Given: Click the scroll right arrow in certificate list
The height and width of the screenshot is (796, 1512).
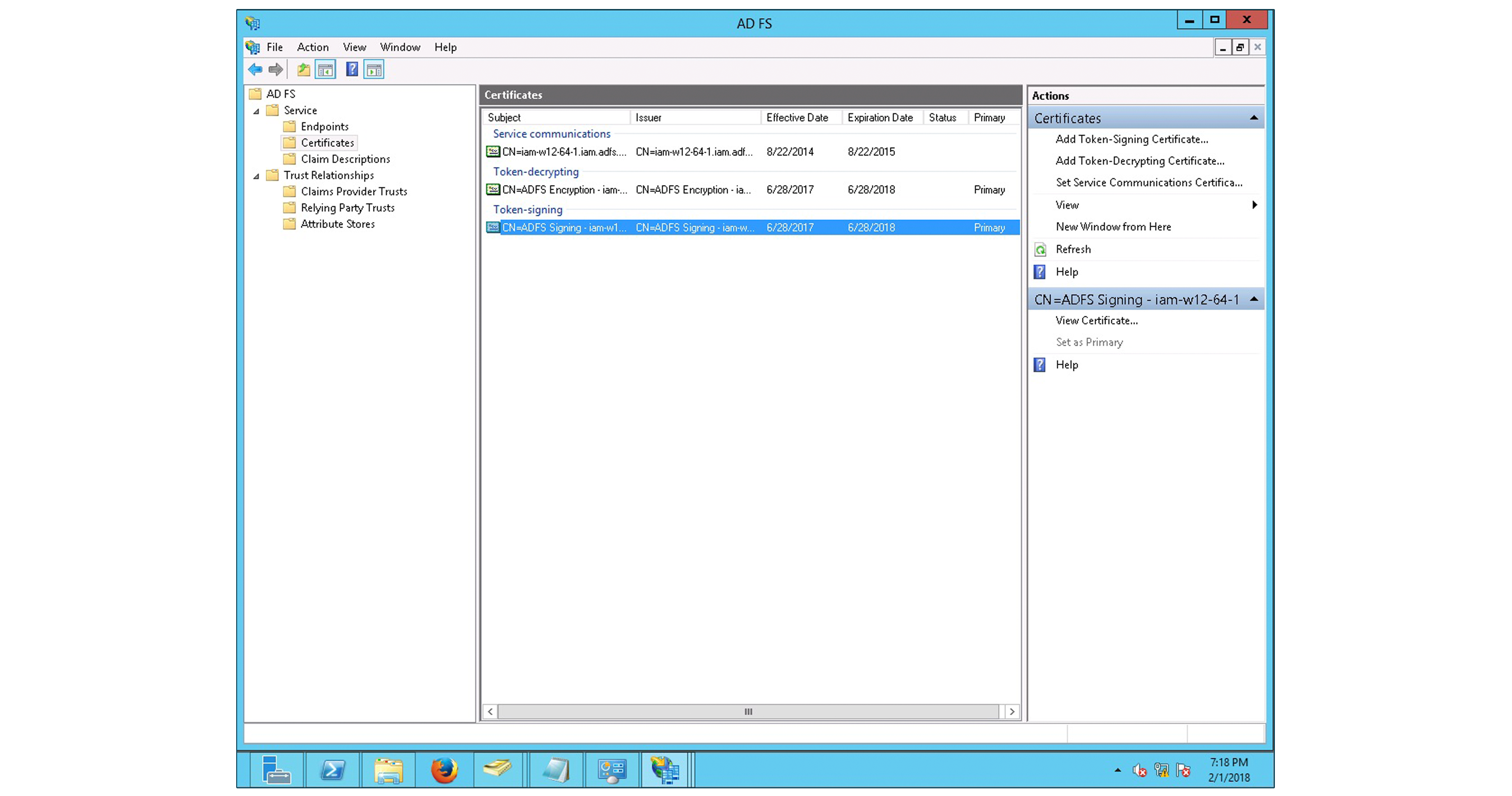Looking at the screenshot, I should pyautogui.click(x=1012, y=711).
